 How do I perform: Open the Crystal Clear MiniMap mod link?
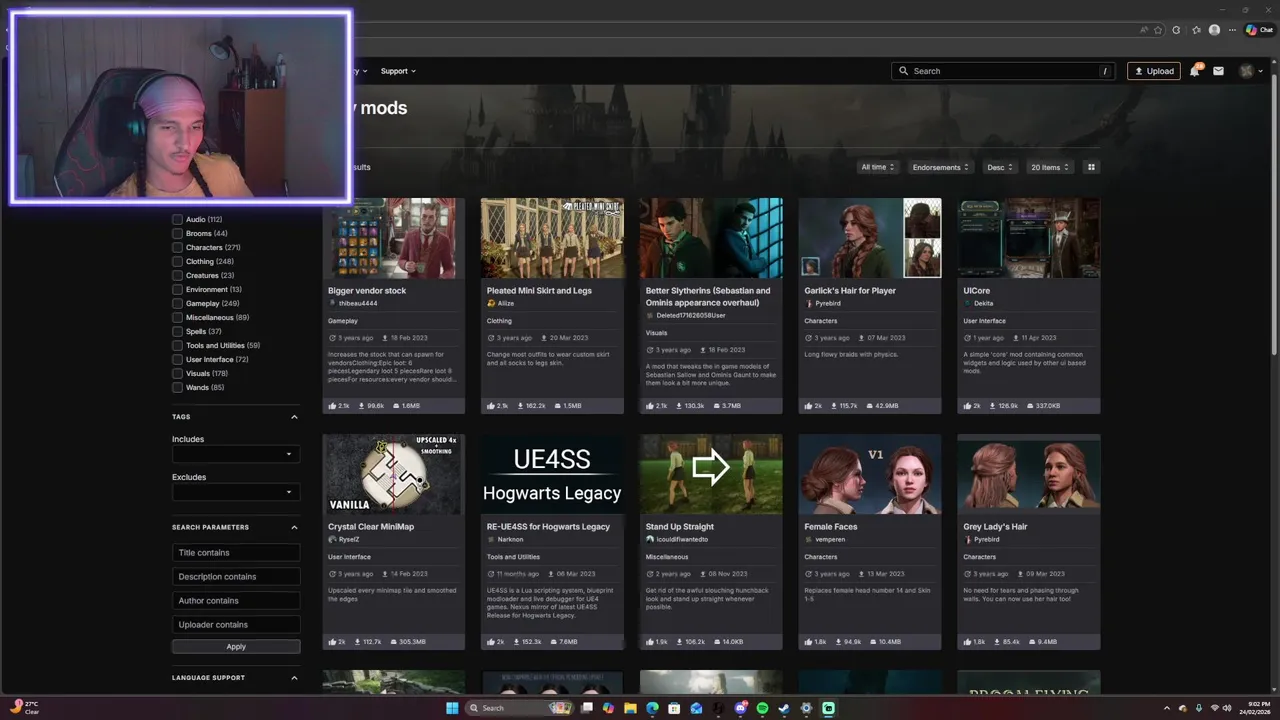[x=371, y=526]
